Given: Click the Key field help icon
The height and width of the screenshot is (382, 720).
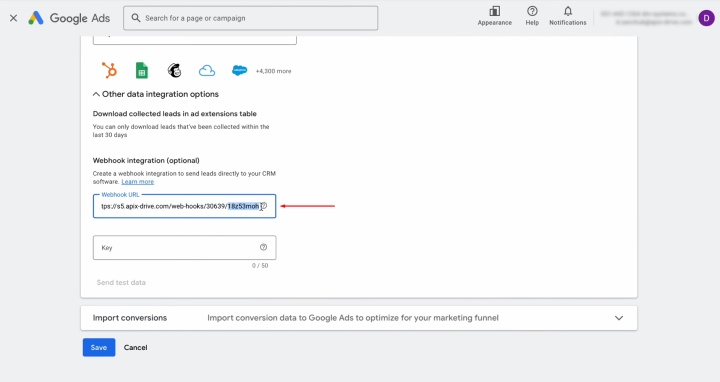Looking at the screenshot, I should point(263,247).
